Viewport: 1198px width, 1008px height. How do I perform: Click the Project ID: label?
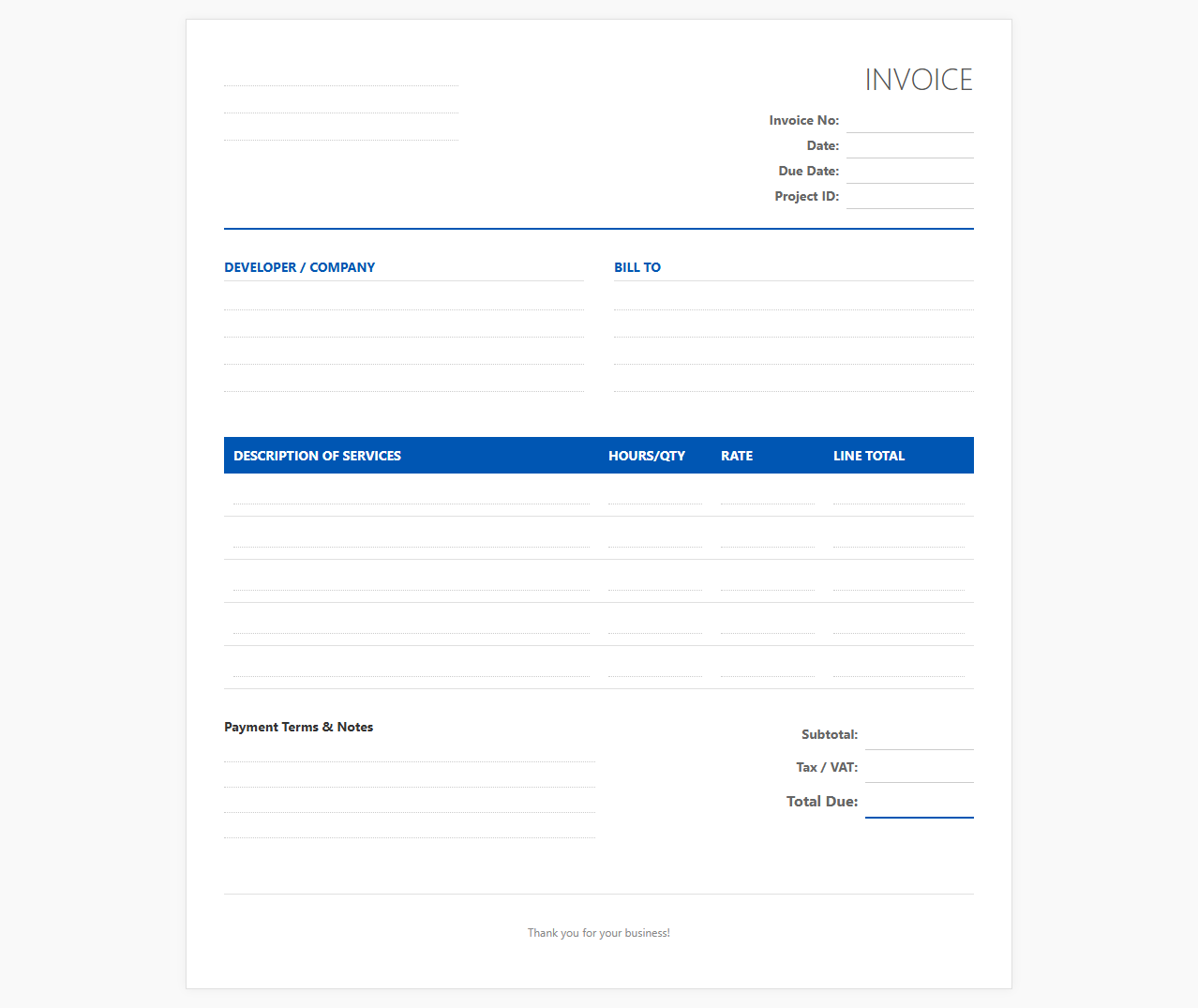806,196
